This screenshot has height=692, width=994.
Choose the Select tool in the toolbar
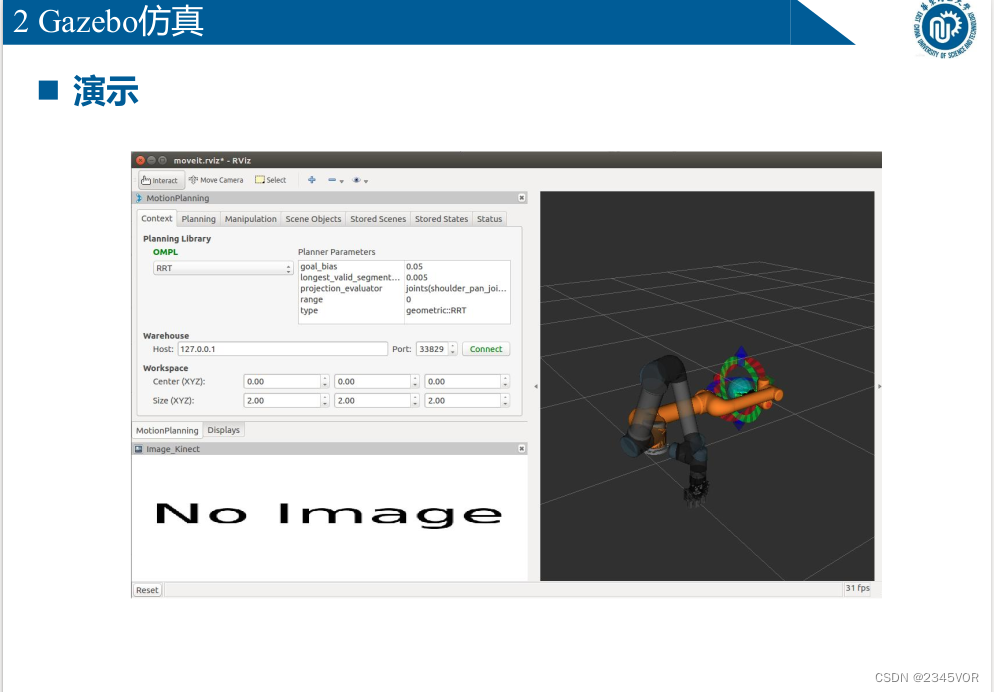pos(270,180)
